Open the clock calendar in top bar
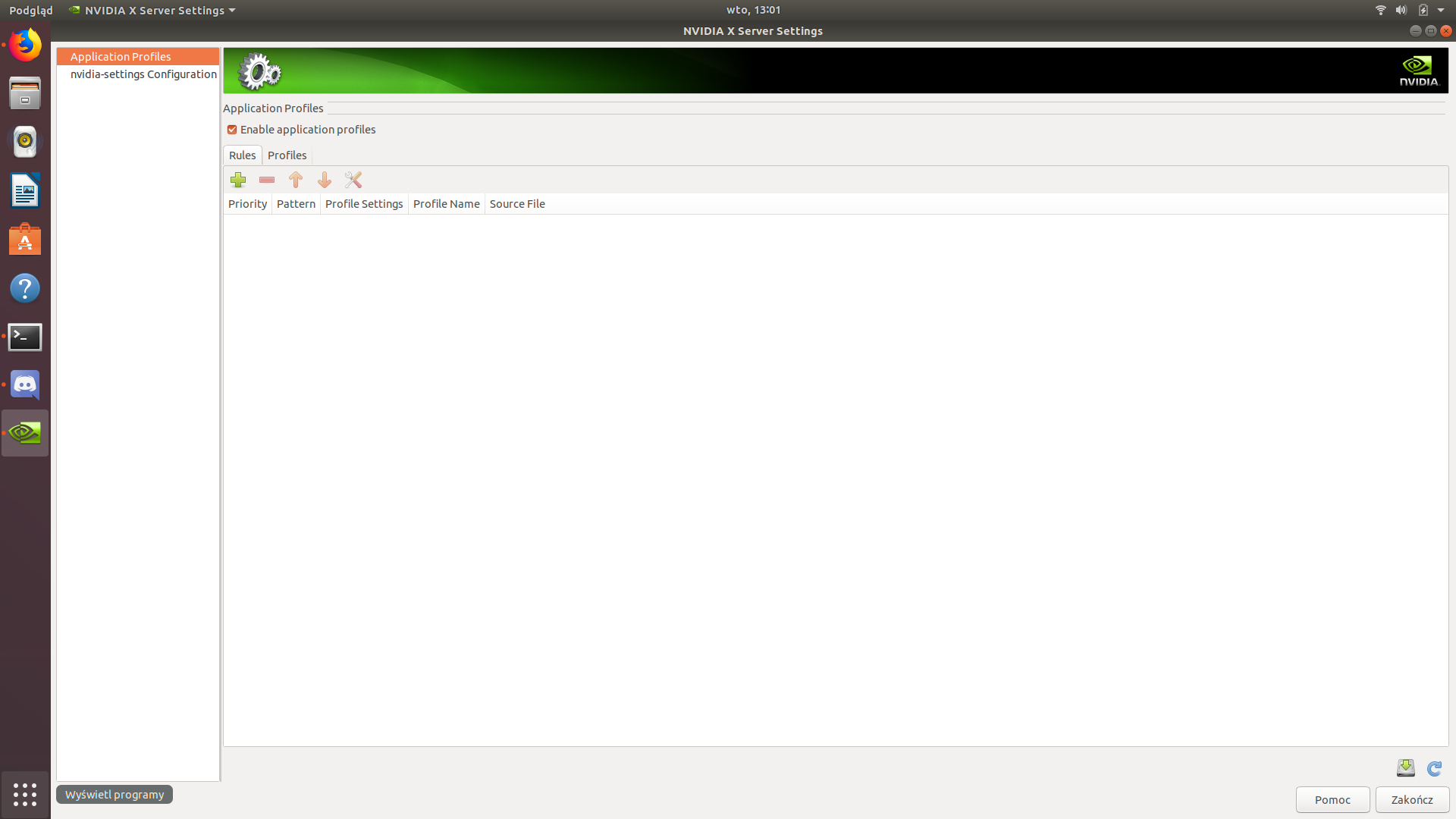The width and height of the screenshot is (1456, 819). (x=753, y=10)
